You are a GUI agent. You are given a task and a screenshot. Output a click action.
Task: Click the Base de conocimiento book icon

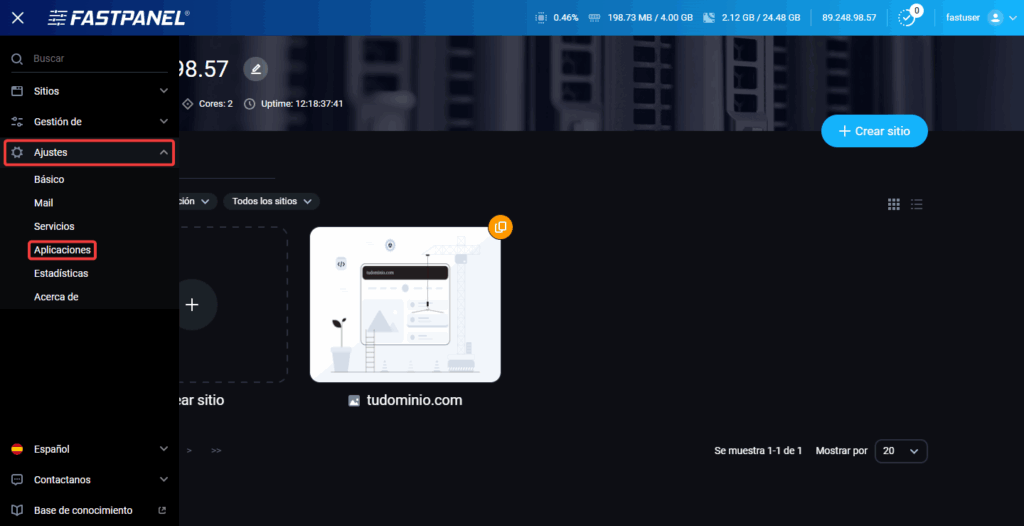click(x=18, y=510)
